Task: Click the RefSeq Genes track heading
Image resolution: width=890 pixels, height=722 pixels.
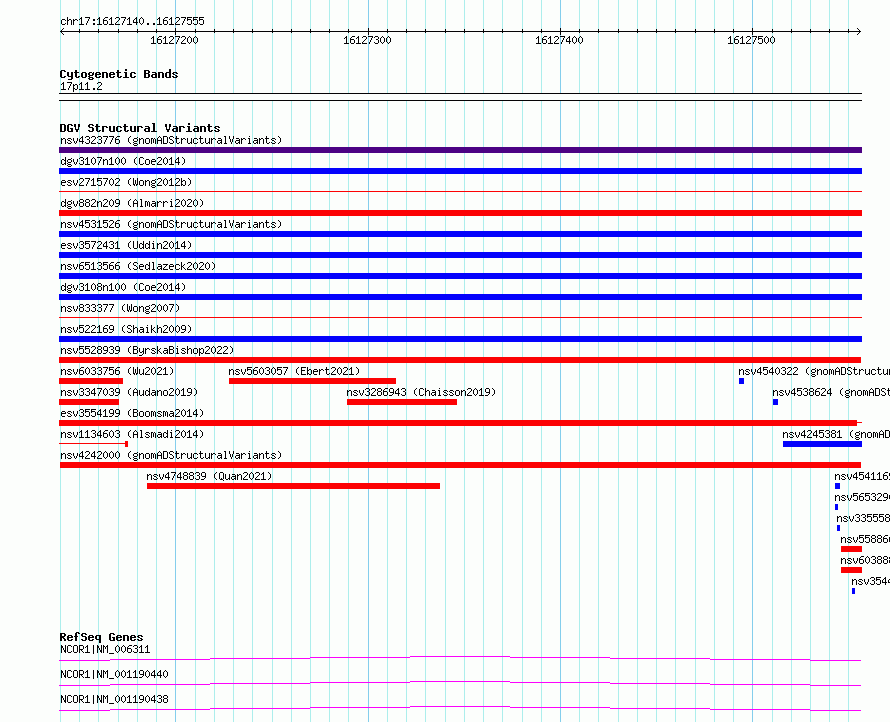Action: pyautogui.click(x=101, y=637)
